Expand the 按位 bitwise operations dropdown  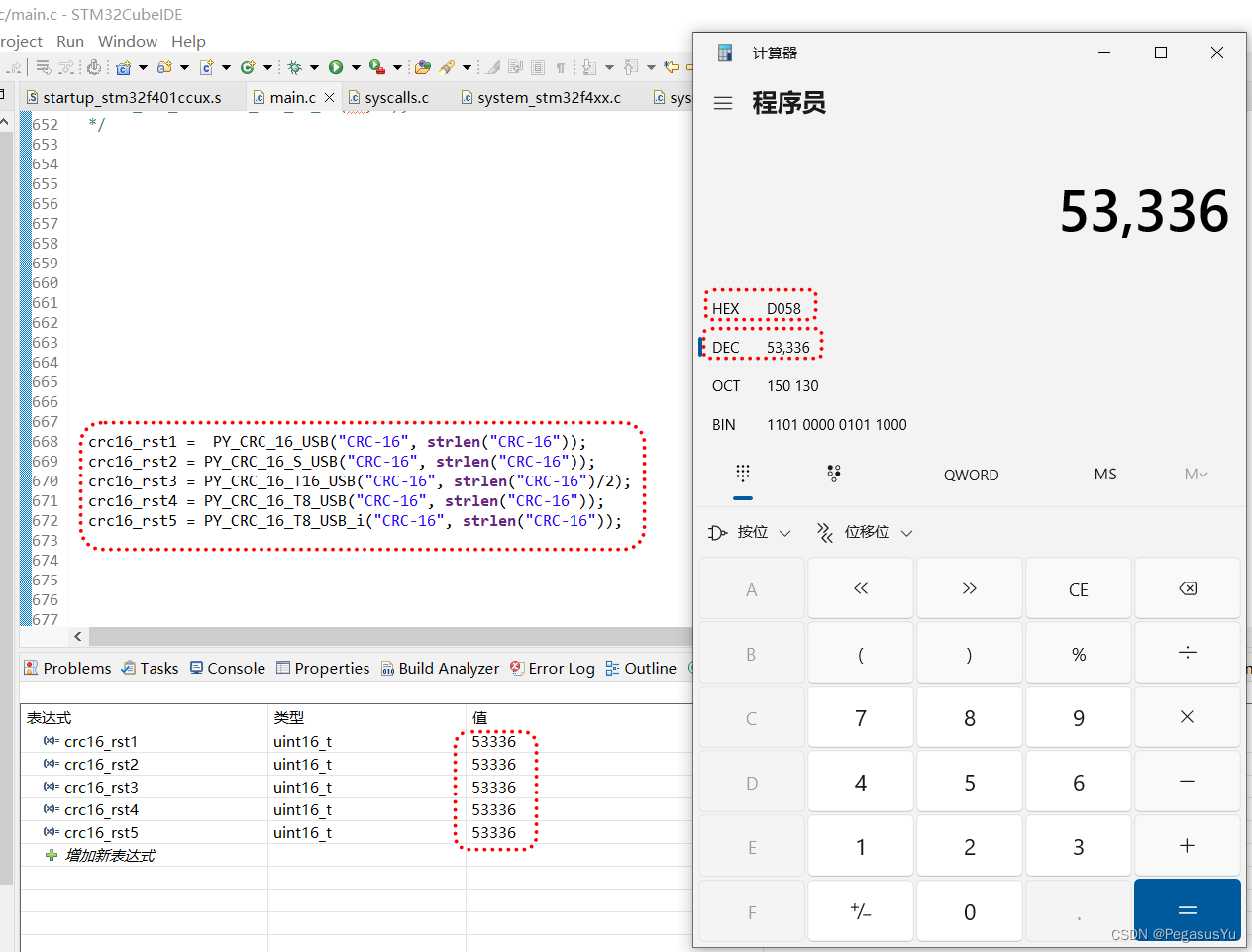pyautogui.click(x=750, y=532)
